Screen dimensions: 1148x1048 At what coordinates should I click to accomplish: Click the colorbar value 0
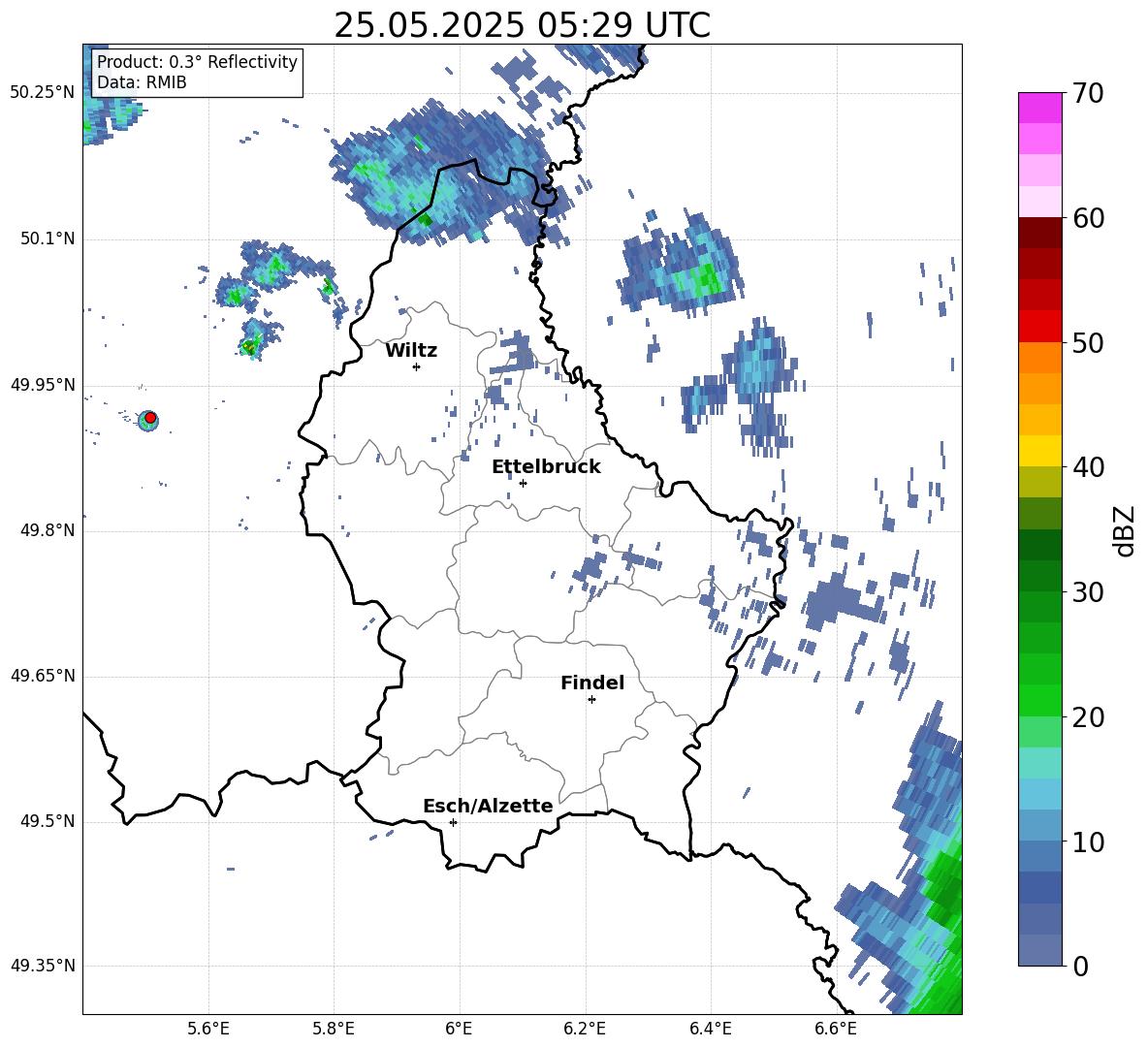pos(1080,966)
